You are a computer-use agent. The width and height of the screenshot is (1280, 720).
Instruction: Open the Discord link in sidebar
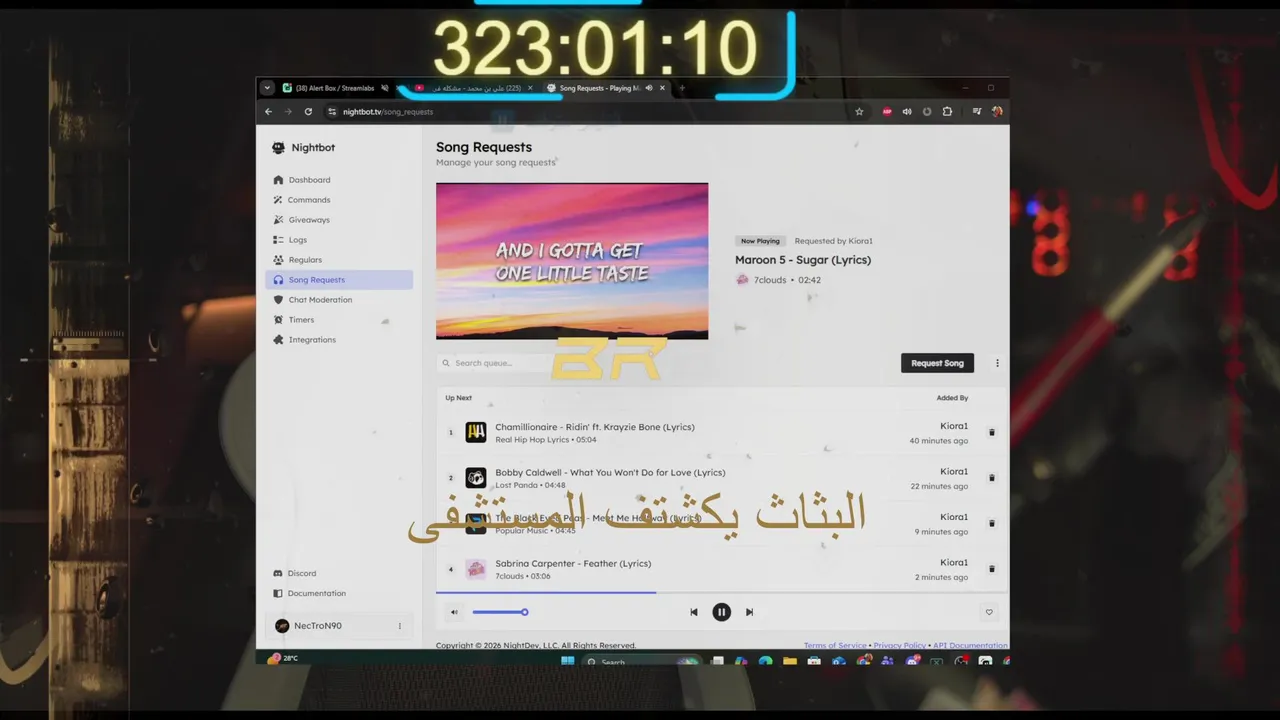pyautogui.click(x=338, y=573)
